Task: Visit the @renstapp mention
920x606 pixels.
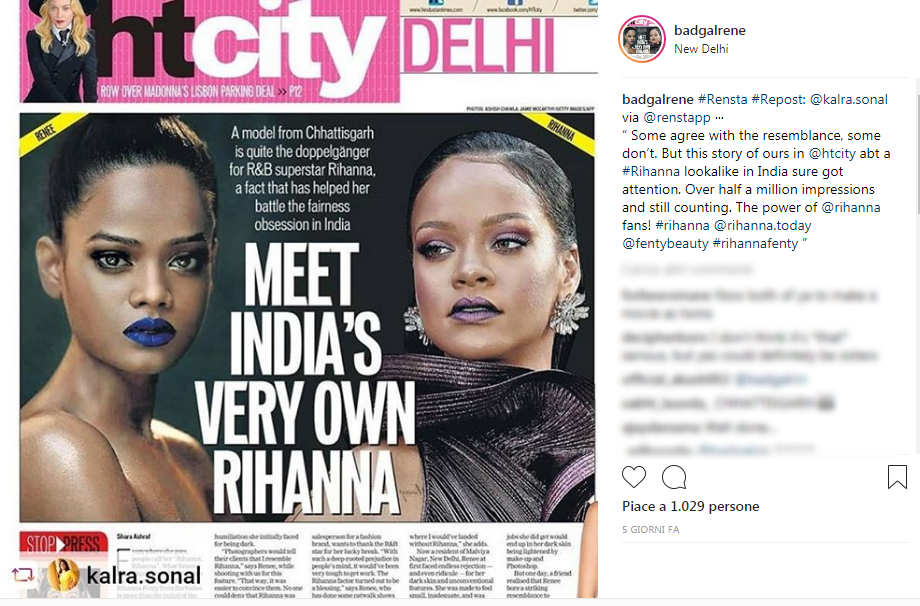Action: point(677,117)
